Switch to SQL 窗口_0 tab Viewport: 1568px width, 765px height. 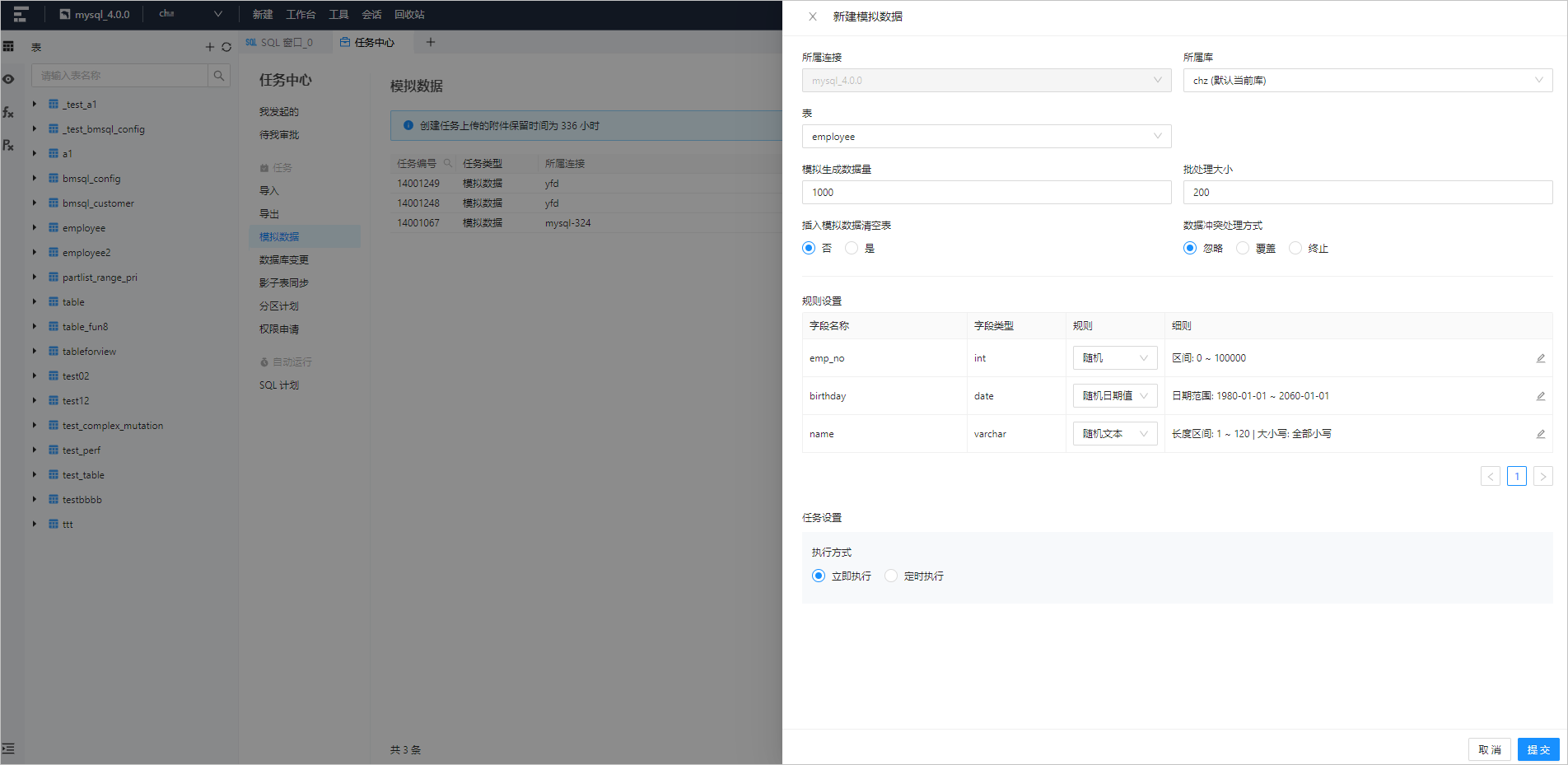click(x=286, y=42)
